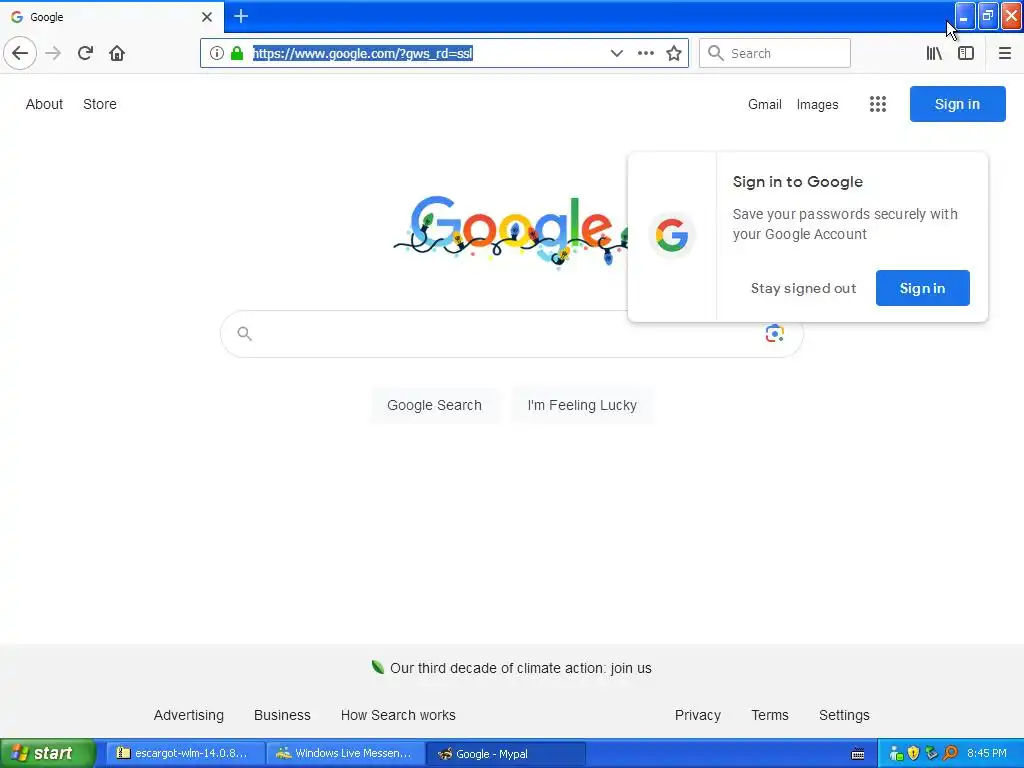Open the Settings footer menu
This screenshot has height=768, width=1024.
coord(844,715)
